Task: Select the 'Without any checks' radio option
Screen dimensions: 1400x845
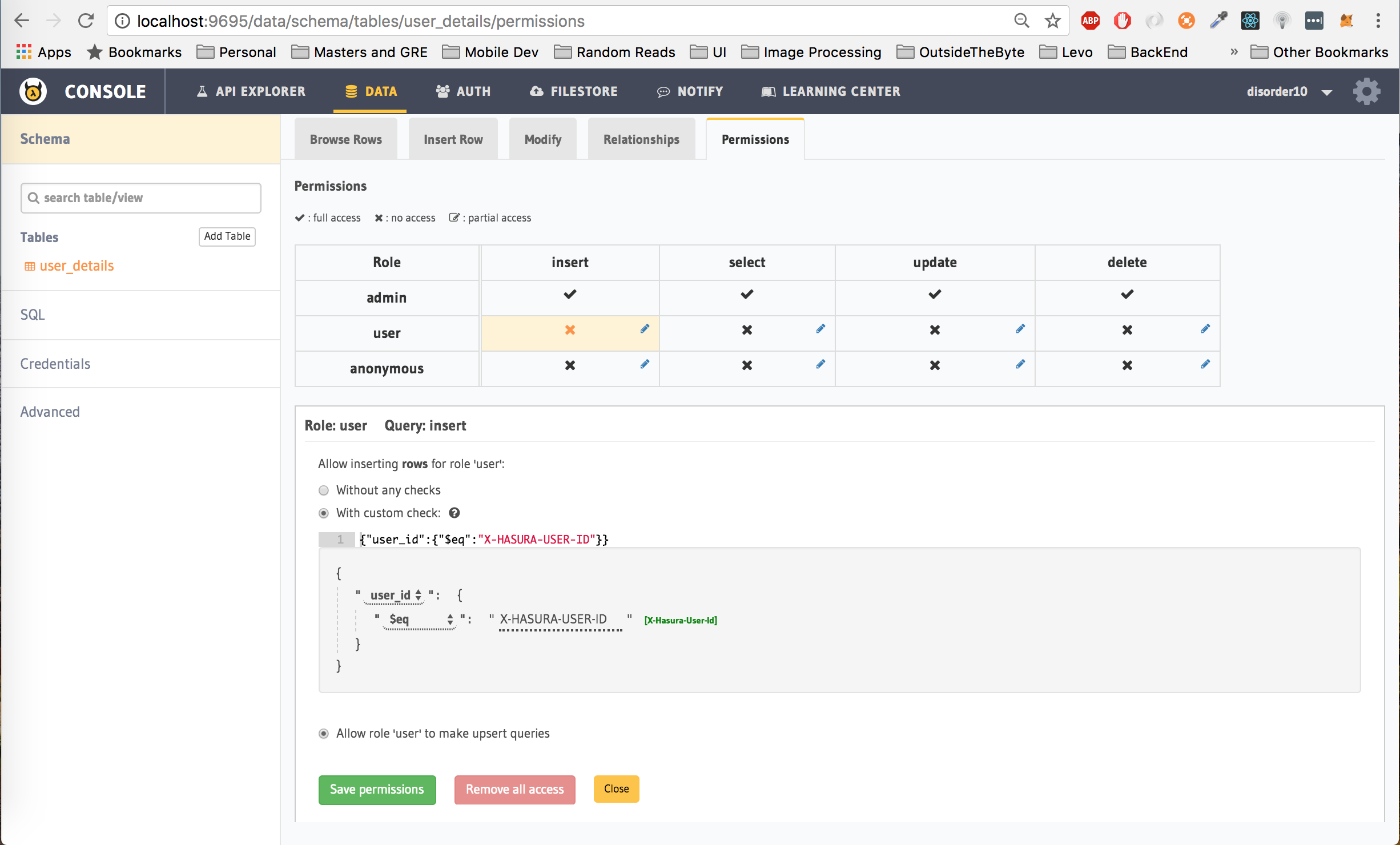Action: tap(324, 490)
